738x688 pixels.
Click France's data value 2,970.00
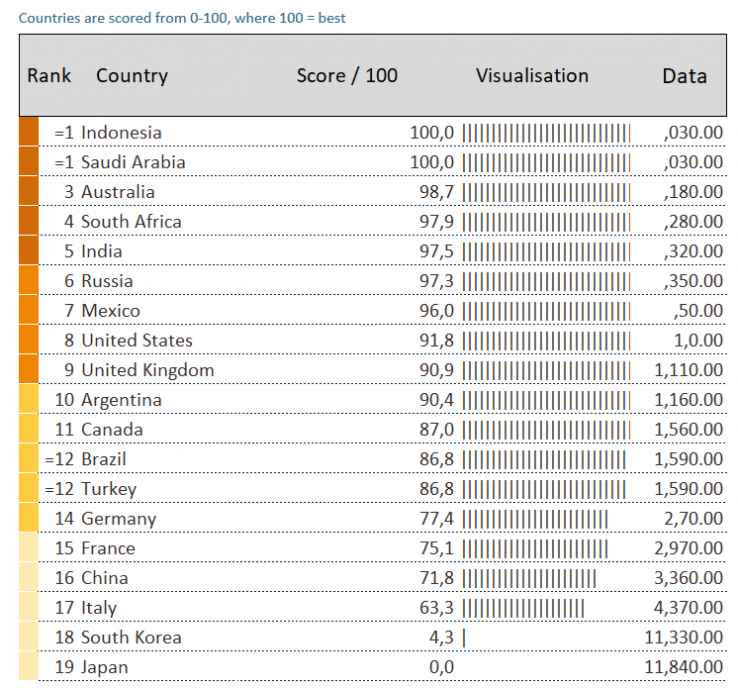688,548
